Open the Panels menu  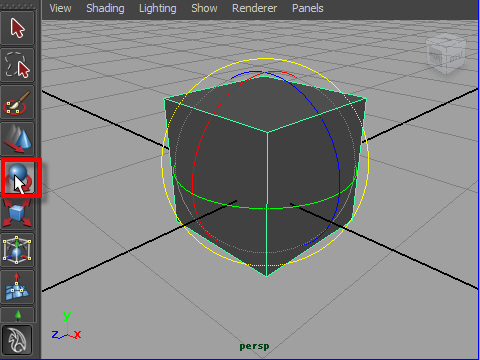[x=308, y=8]
